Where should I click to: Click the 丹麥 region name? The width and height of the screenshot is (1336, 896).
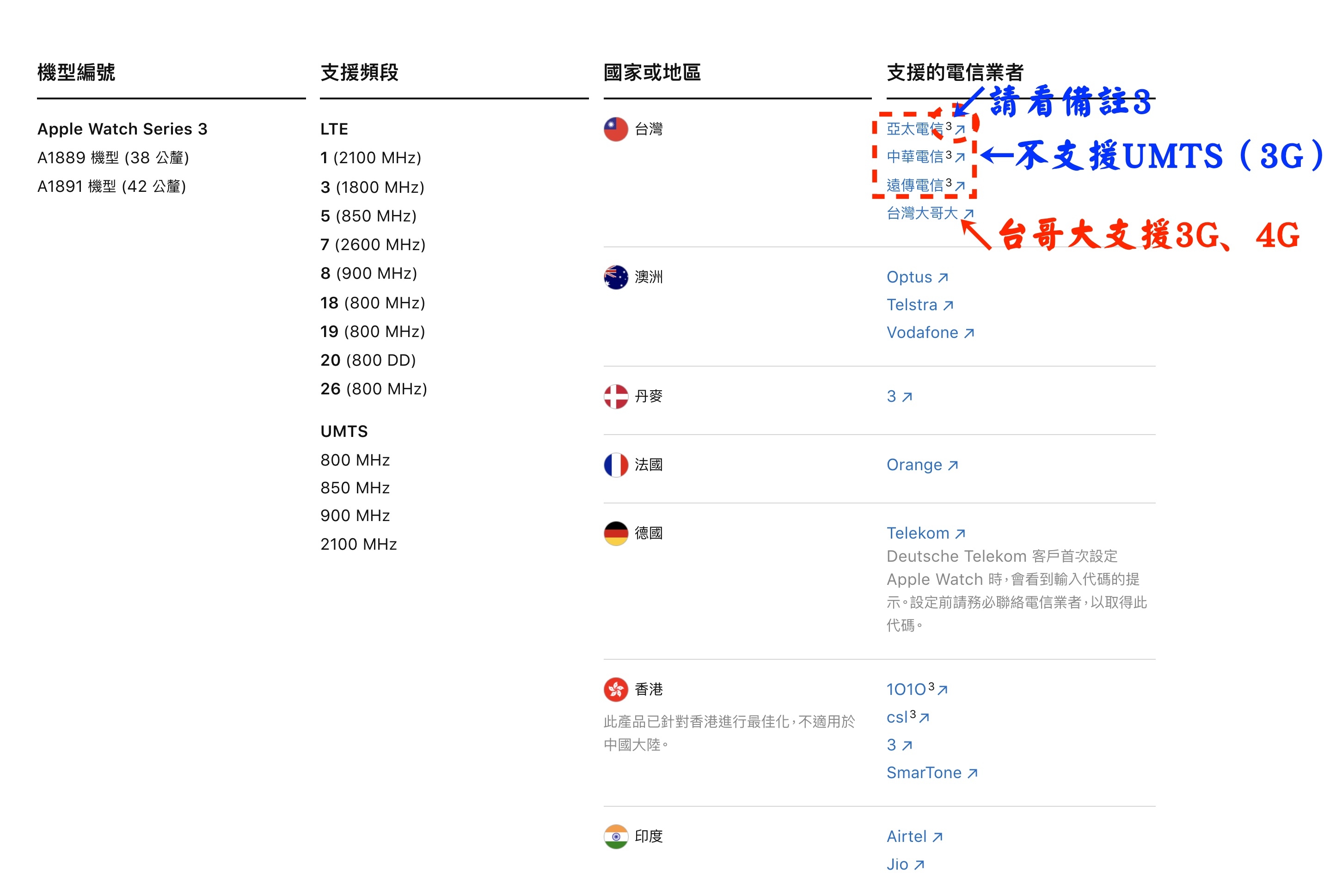click(649, 396)
